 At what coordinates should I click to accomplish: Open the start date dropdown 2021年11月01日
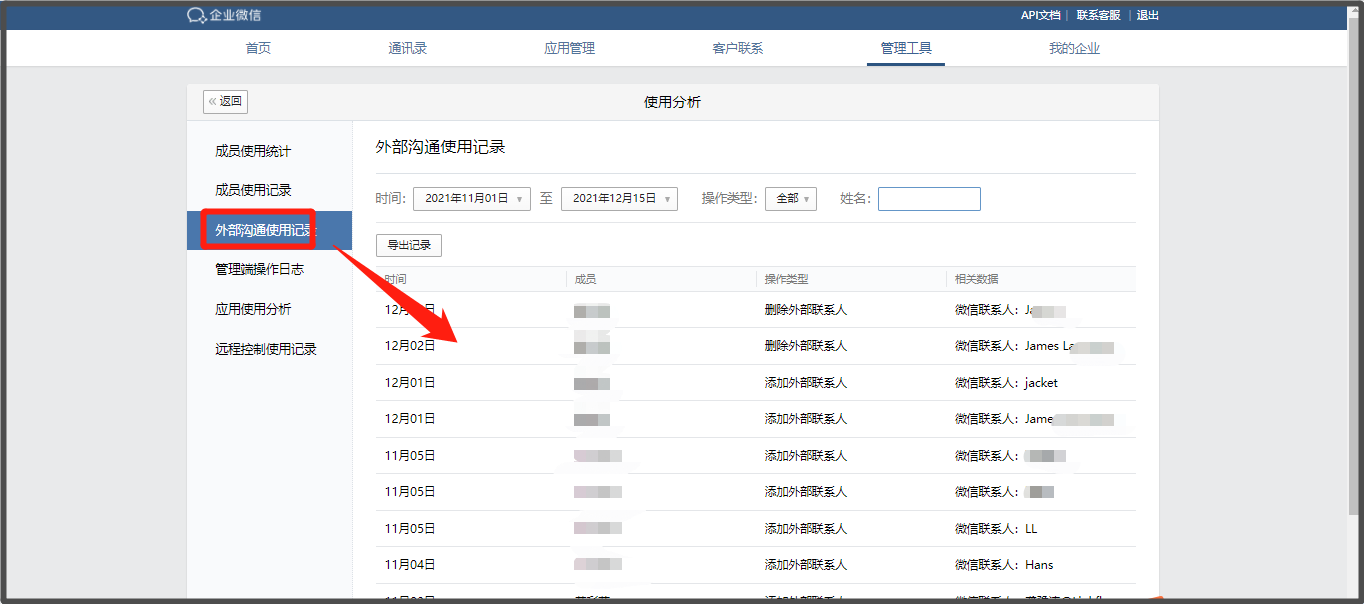471,199
